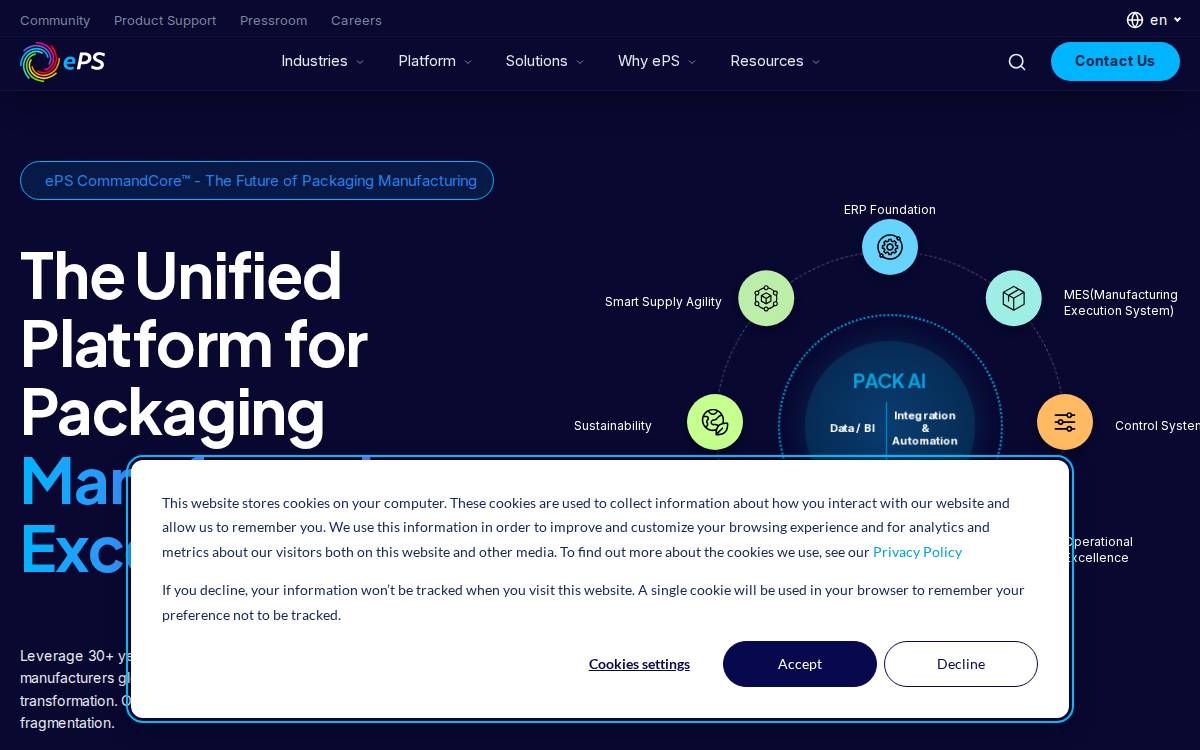The image size is (1200, 750).
Task: Expand the Resources menu chevron
Action: click(x=816, y=62)
